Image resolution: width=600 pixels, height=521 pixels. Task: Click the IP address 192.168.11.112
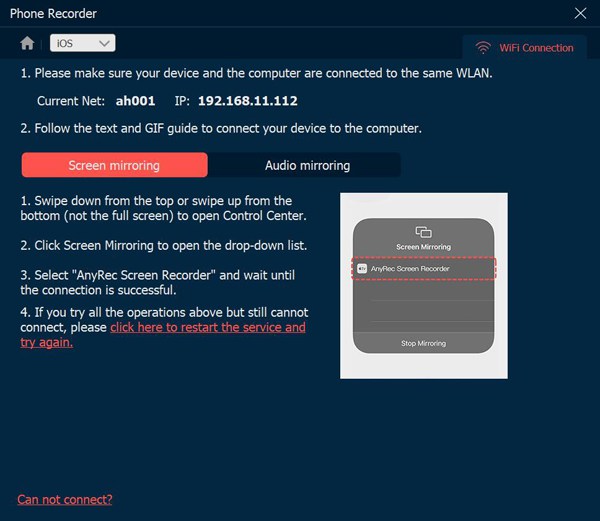click(x=248, y=101)
